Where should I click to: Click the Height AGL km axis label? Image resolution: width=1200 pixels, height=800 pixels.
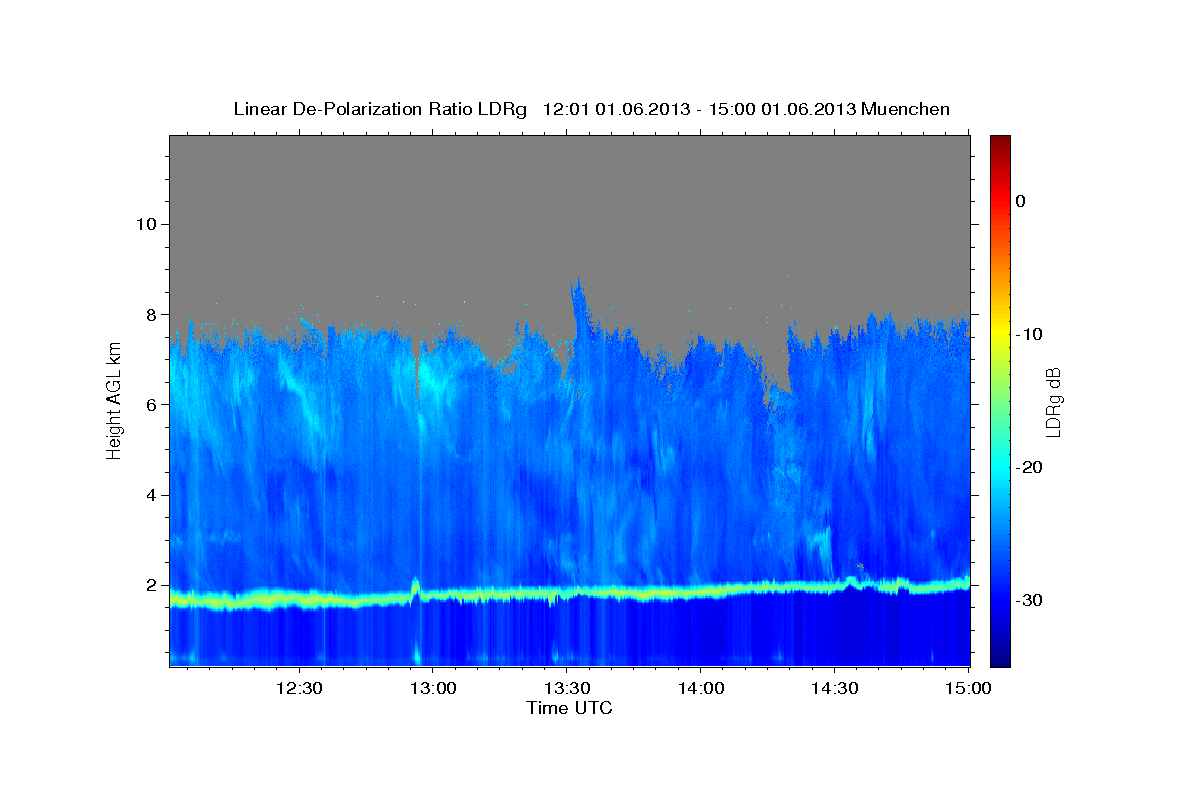point(114,400)
